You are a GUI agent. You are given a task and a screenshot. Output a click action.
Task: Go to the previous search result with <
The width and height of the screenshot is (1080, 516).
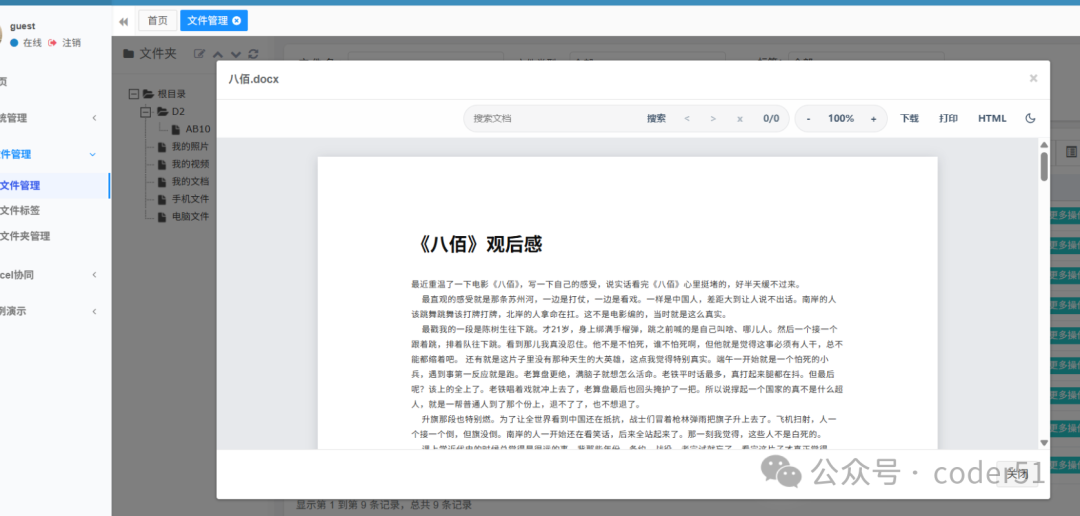[x=687, y=118]
